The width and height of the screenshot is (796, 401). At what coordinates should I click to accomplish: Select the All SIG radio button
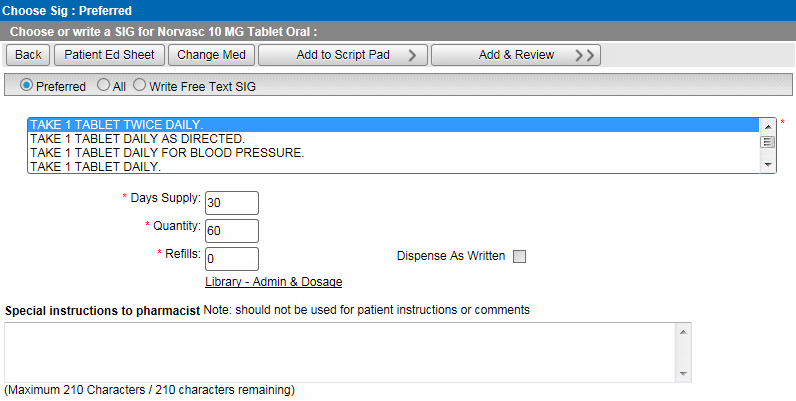point(103,85)
